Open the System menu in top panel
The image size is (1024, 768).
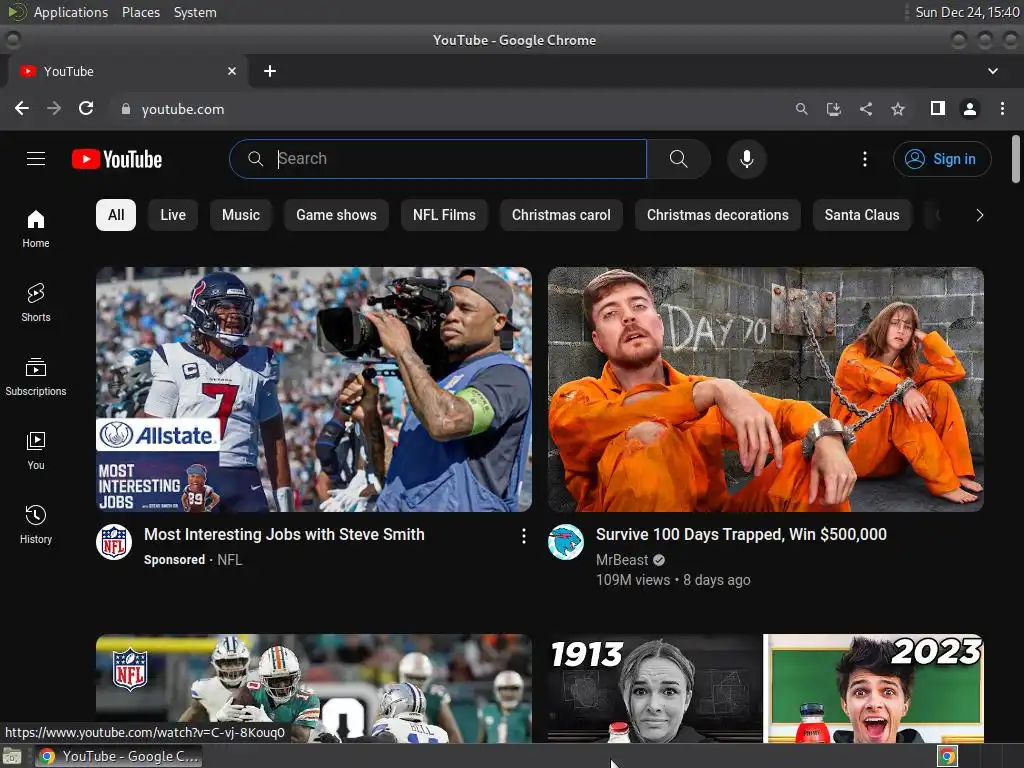(195, 12)
